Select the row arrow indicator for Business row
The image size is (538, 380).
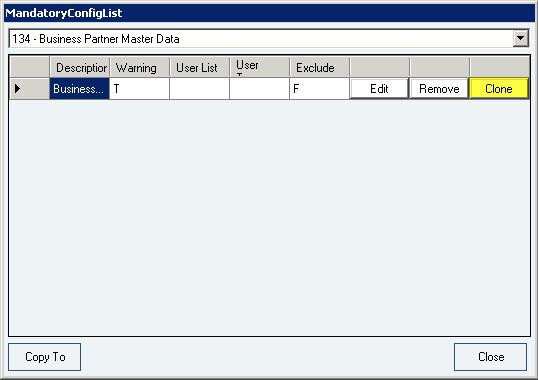coord(30,89)
